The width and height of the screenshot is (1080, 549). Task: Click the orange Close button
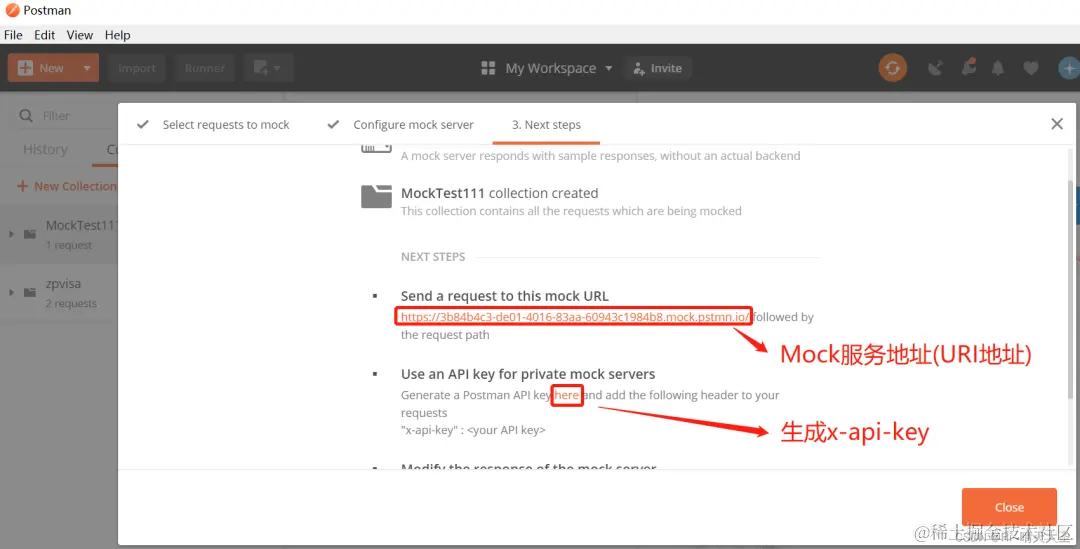tap(1009, 508)
